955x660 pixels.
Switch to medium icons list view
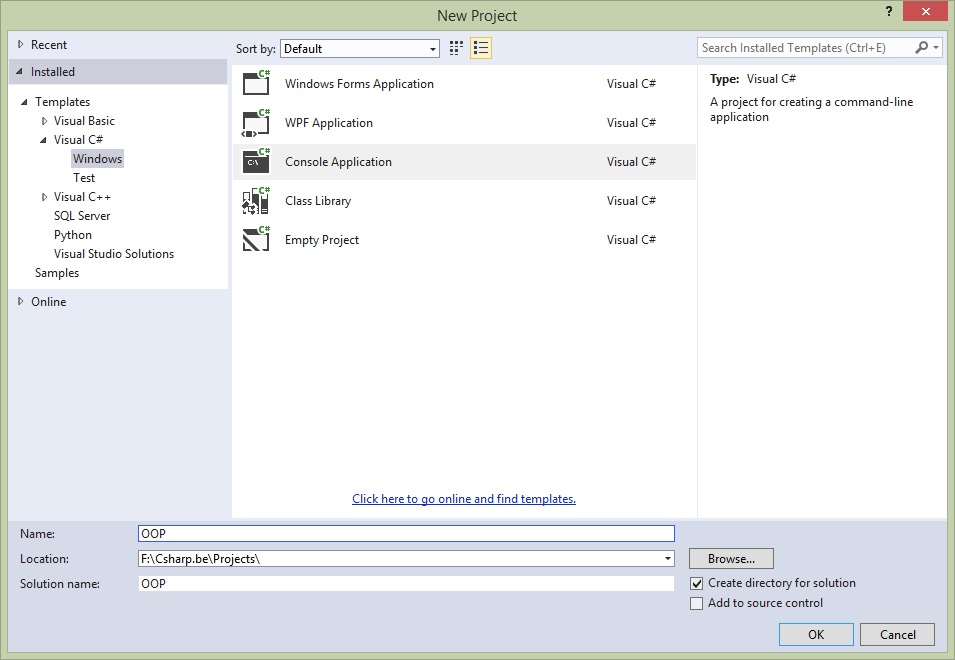pyautogui.click(x=481, y=48)
